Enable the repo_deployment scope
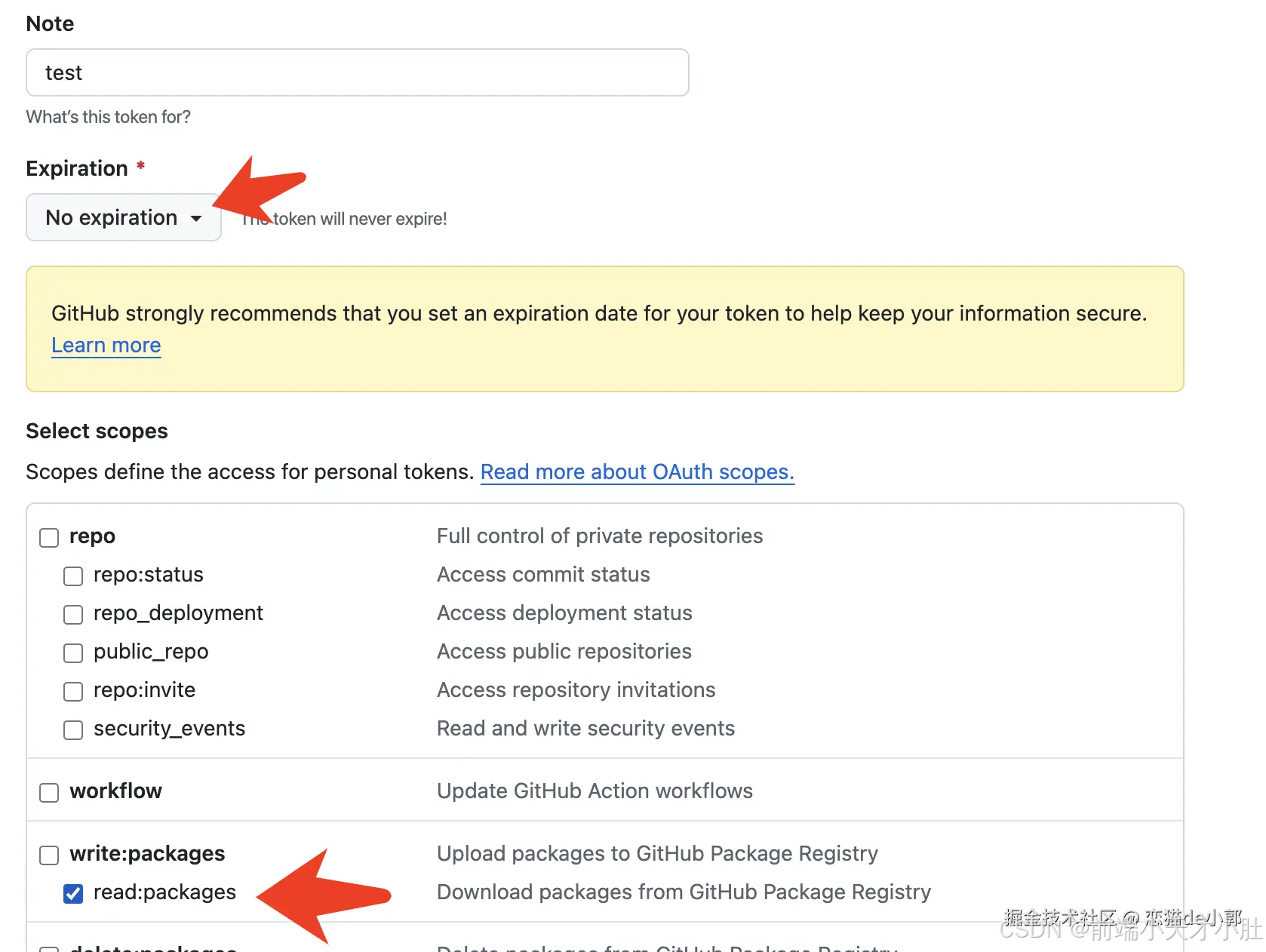This screenshot has width=1266, height=952. click(72, 614)
